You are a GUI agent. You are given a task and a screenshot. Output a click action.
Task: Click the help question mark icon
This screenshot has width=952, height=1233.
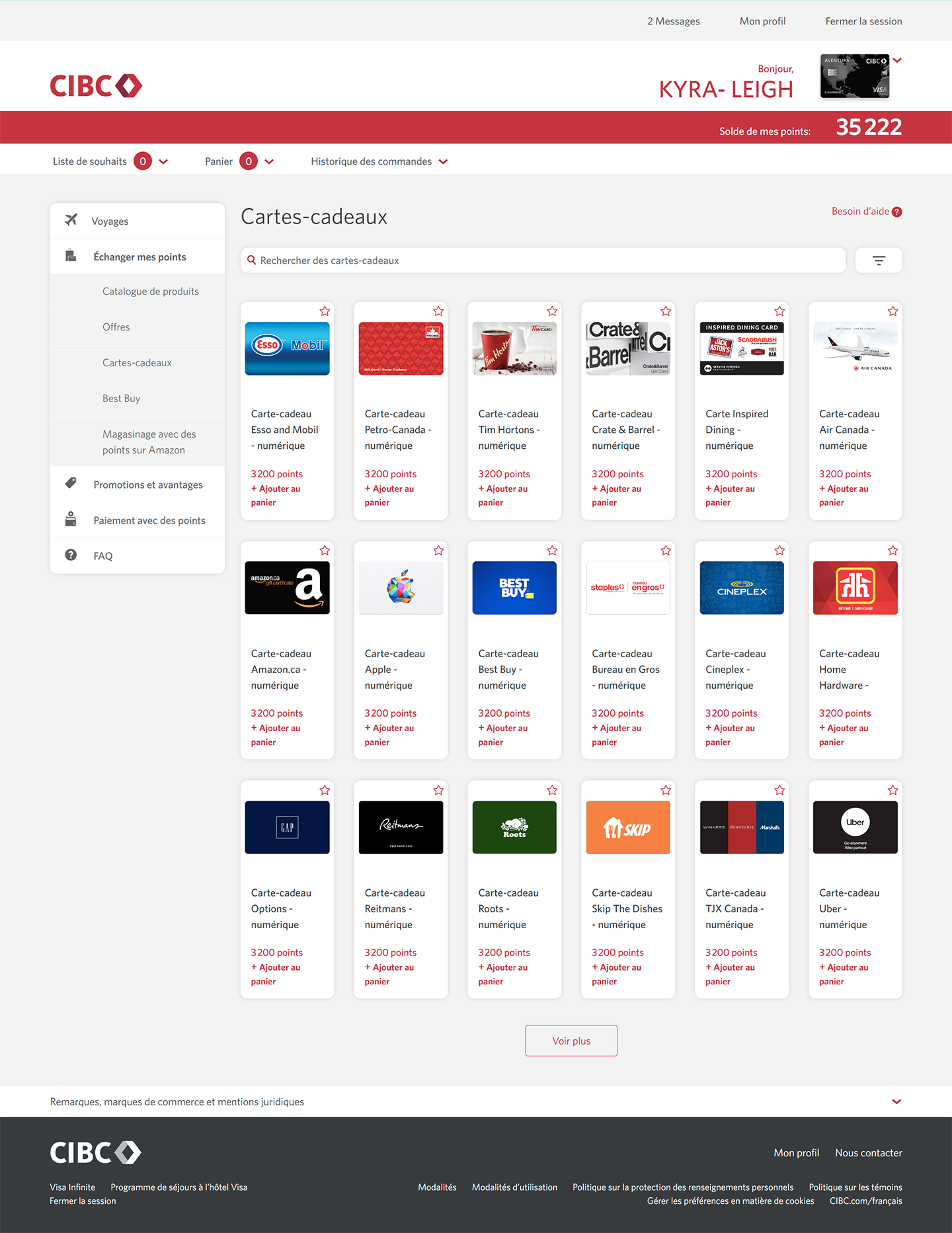coord(897,212)
